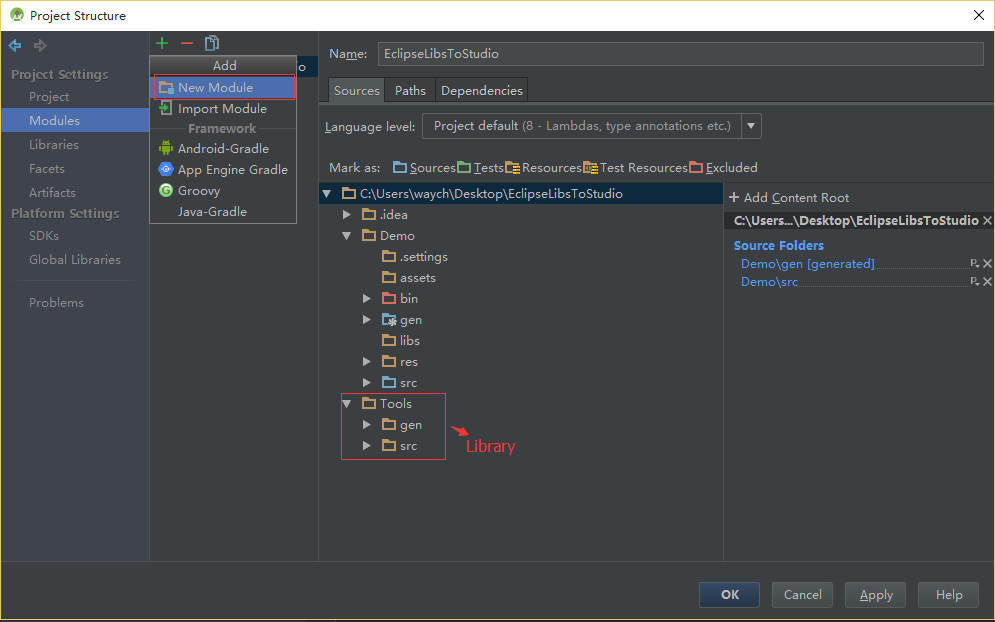Click the Demo\gen [generated] source folder link
The height and width of the screenshot is (622, 995).
808,264
